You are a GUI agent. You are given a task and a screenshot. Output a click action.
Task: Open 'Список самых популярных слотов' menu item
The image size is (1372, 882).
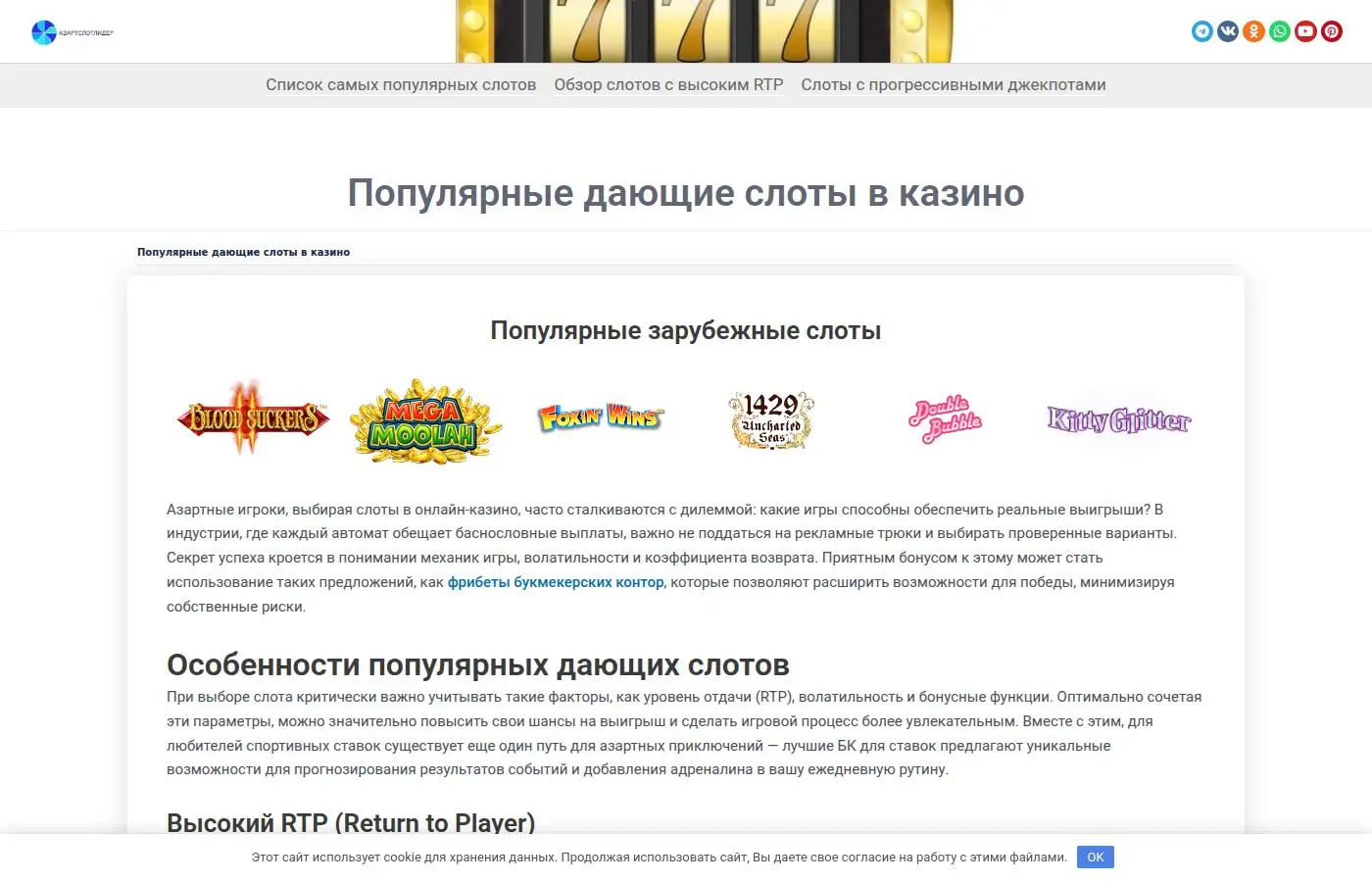pos(401,85)
